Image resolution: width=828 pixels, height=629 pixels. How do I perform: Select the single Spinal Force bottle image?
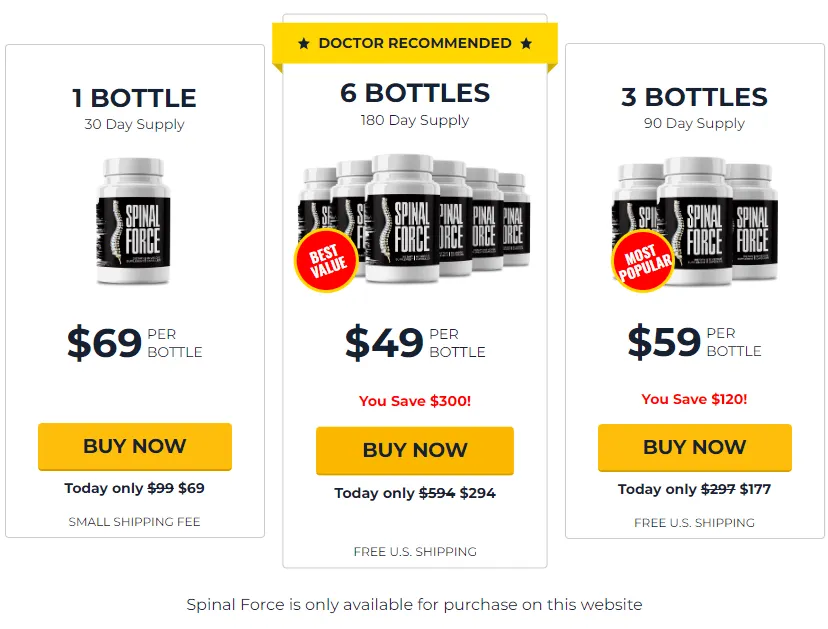click(x=134, y=221)
